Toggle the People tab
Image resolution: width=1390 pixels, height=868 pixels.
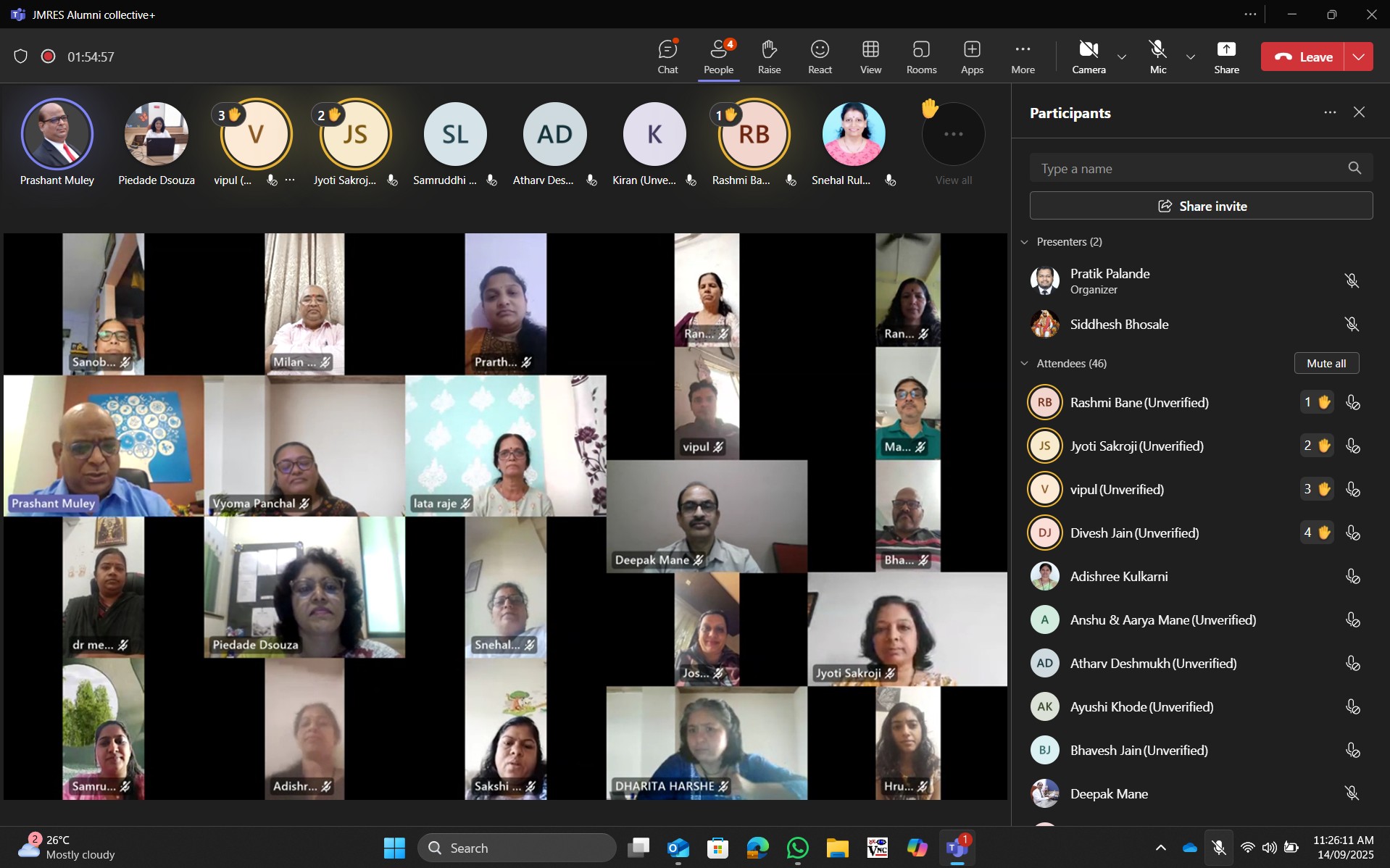click(x=718, y=57)
